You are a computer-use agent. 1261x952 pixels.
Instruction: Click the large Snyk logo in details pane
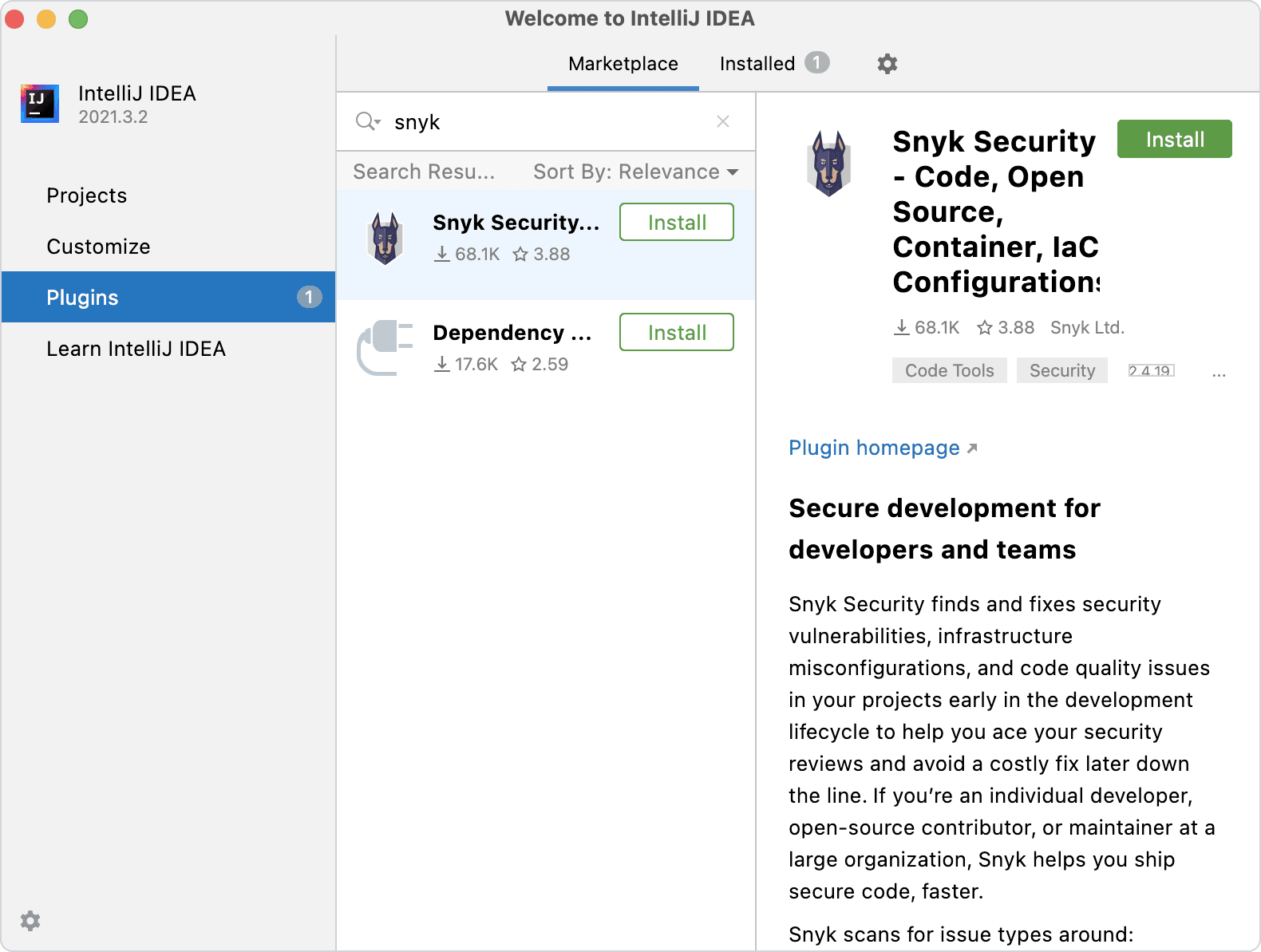(829, 163)
